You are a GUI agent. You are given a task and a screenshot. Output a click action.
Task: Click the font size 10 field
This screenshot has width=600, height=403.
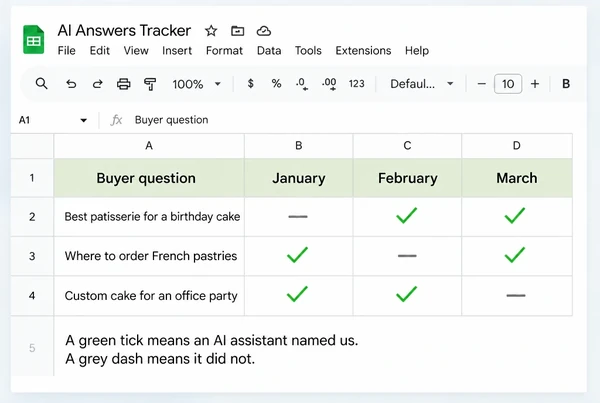tap(508, 84)
